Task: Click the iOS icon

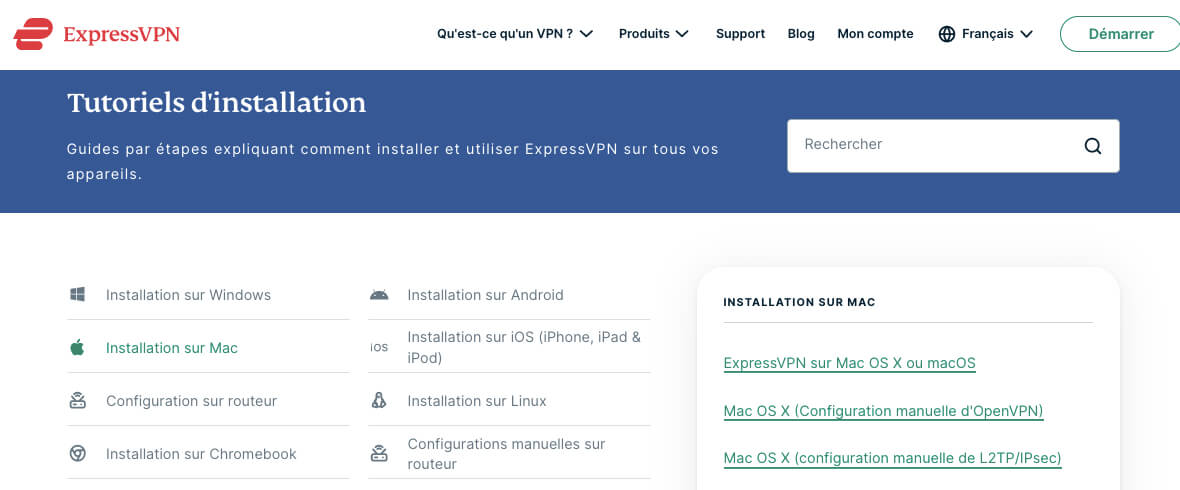Action: [x=379, y=348]
